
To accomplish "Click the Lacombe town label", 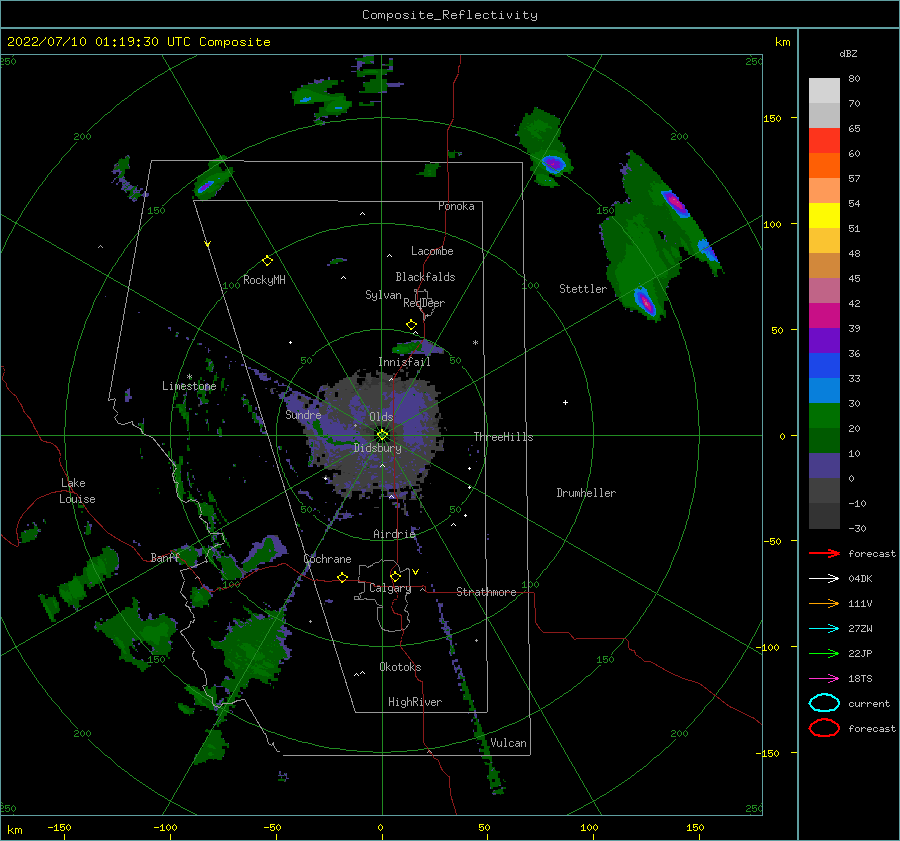I will [x=432, y=251].
